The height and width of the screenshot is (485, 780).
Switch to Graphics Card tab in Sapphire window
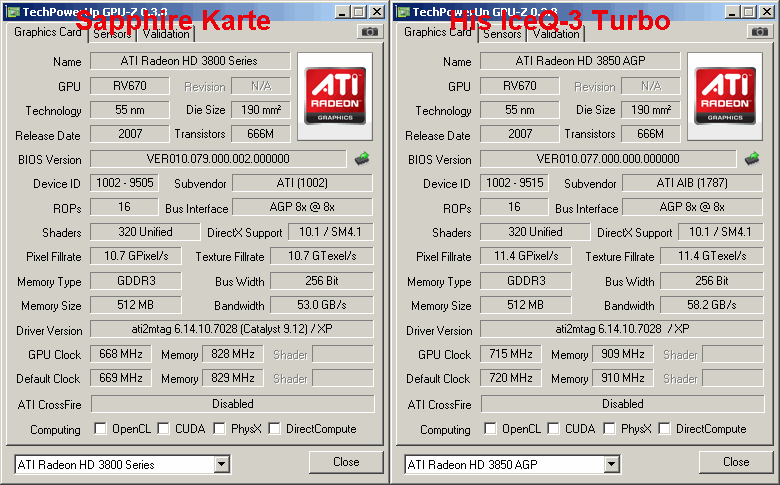47,32
